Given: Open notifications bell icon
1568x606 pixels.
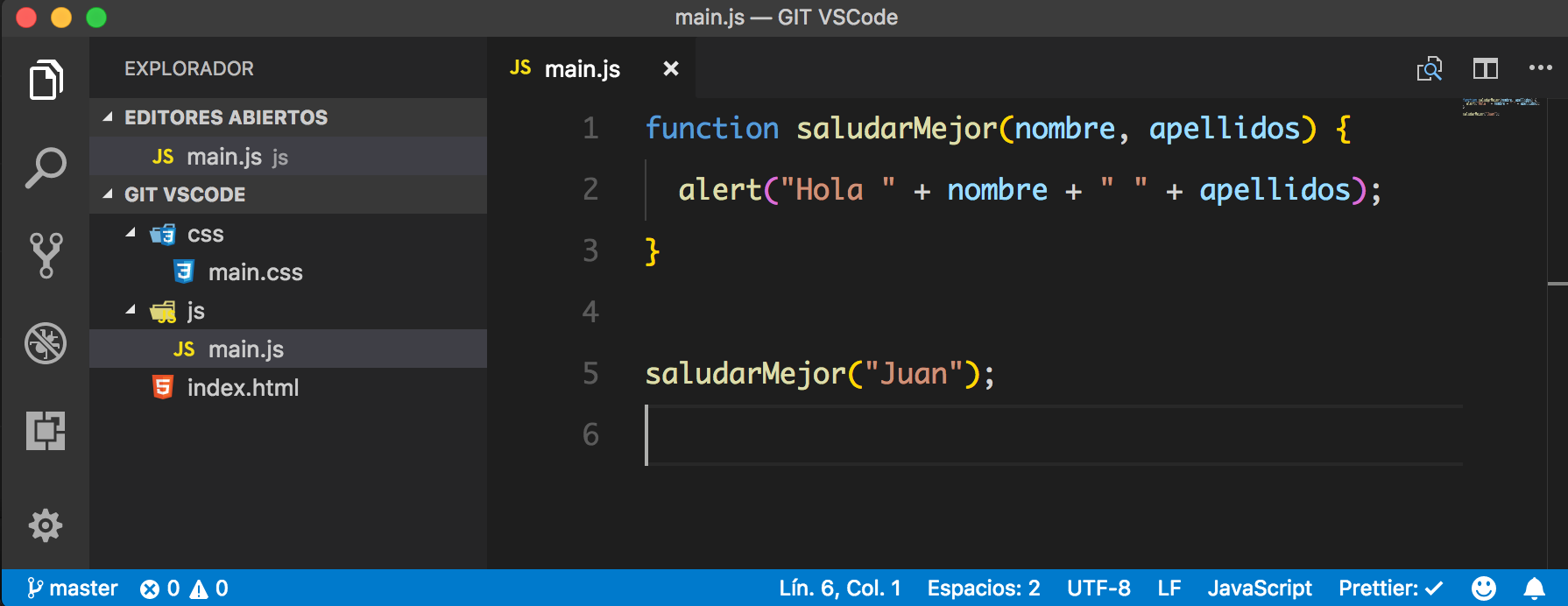Looking at the screenshot, I should (x=1535, y=588).
